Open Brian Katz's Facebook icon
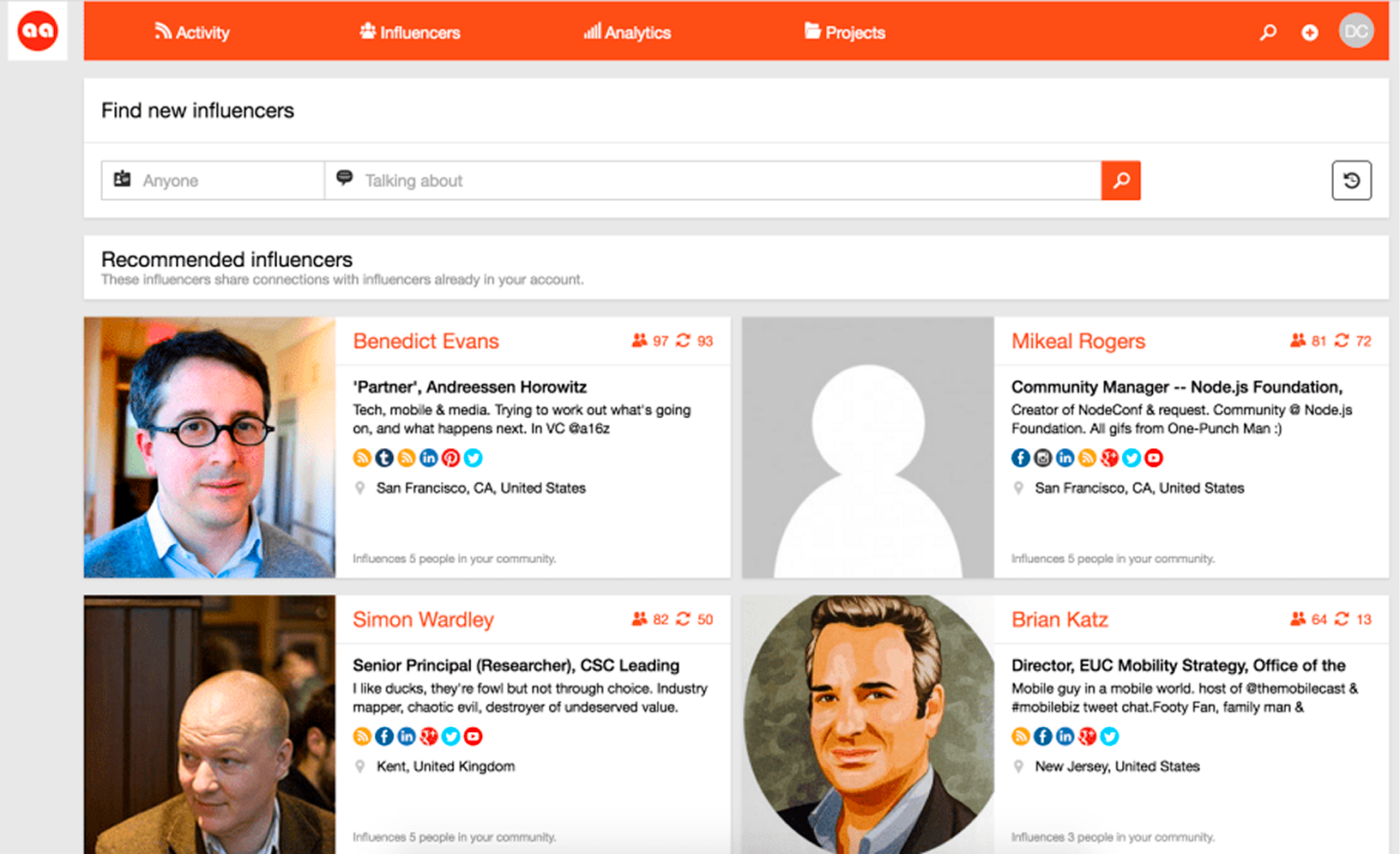The height and width of the screenshot is (854, 1400). click(x=1042, y=736)
